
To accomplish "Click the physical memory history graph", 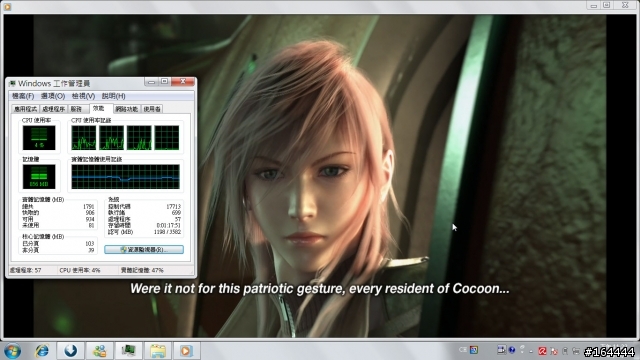I will coord(125,176).
